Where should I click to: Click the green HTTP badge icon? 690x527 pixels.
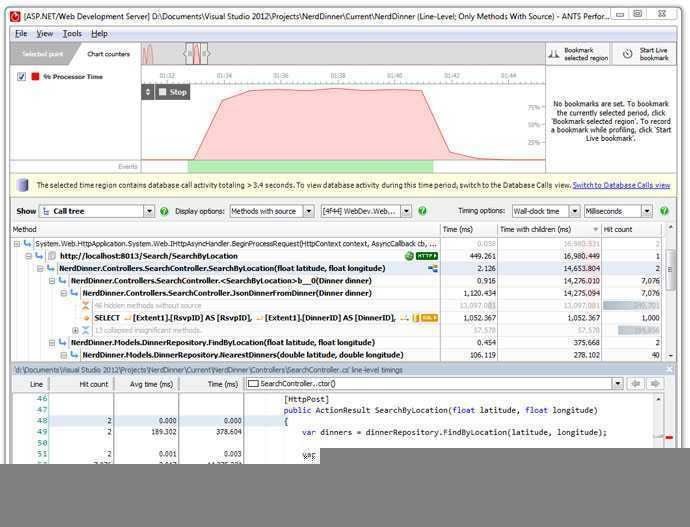point(427,256)
